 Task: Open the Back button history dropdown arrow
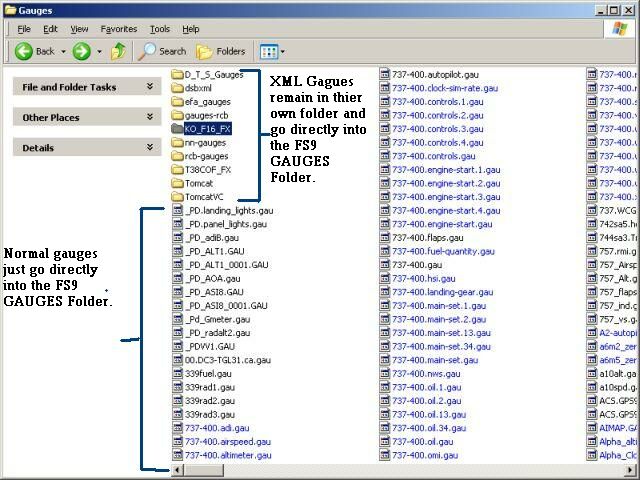[63, 51]
